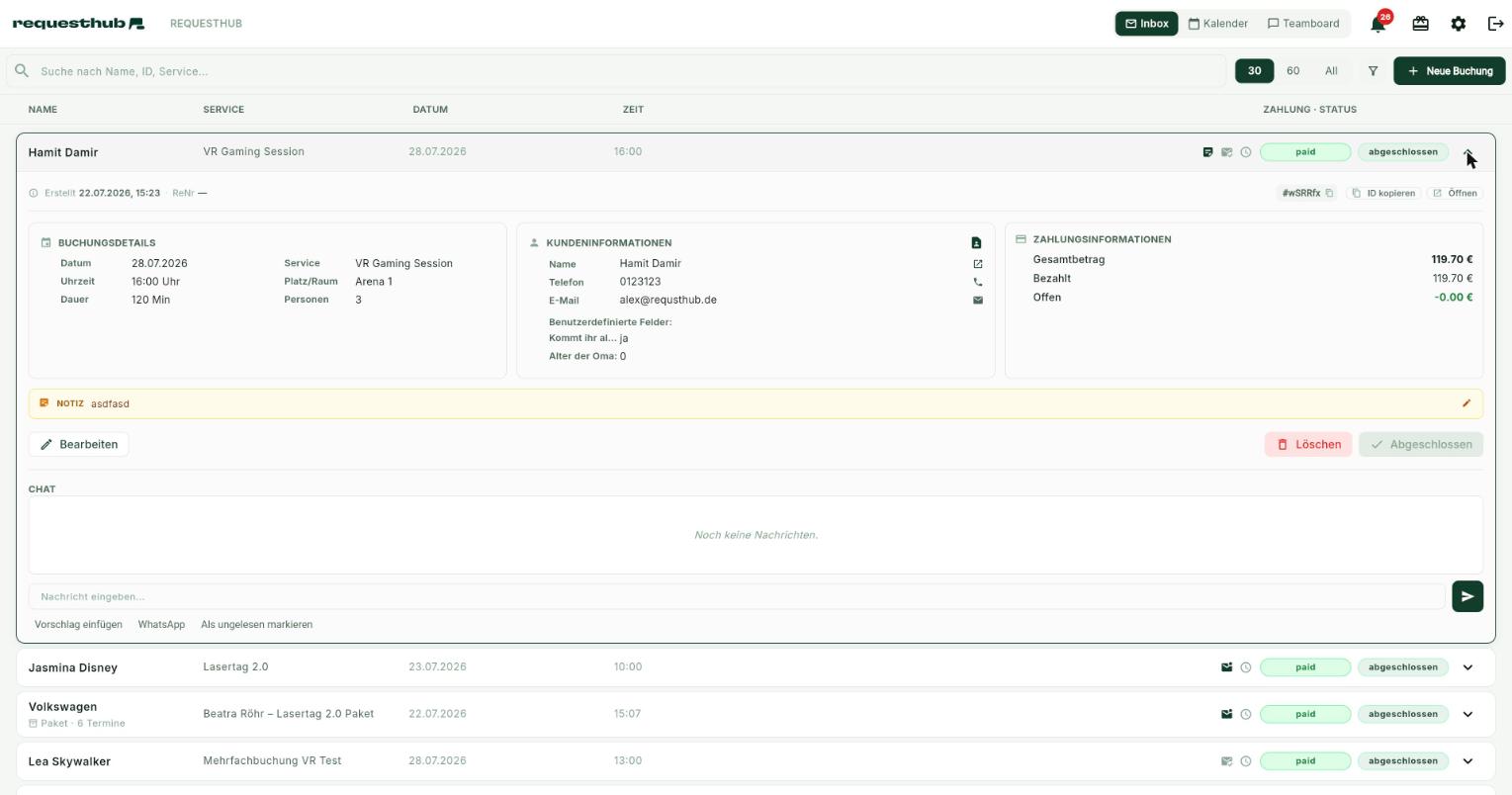The height and width of the screenshot is (795, 1512).
Task: Click abgeschlossen status in Hamit Damir row
Action: click(x=1402, y=152)
